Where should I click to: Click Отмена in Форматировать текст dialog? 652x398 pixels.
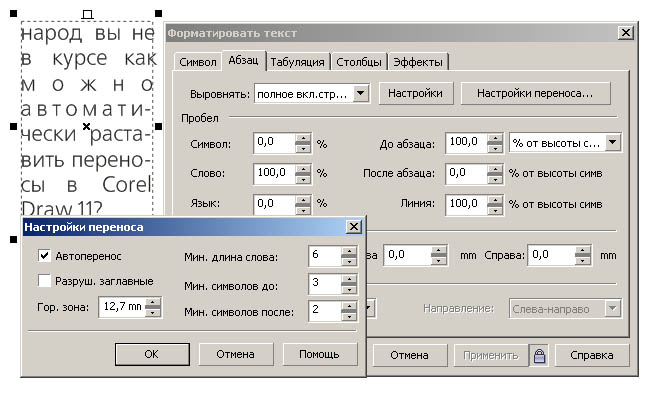pyautogui.click(x=410, y=355)
